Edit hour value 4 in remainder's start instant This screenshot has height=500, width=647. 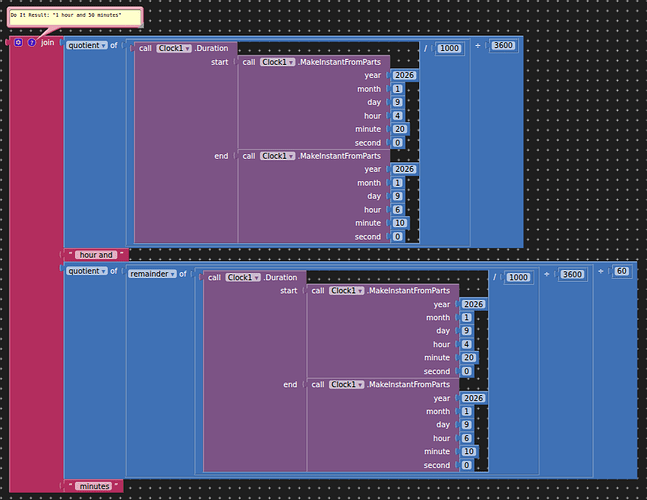[x=466, y=344]
